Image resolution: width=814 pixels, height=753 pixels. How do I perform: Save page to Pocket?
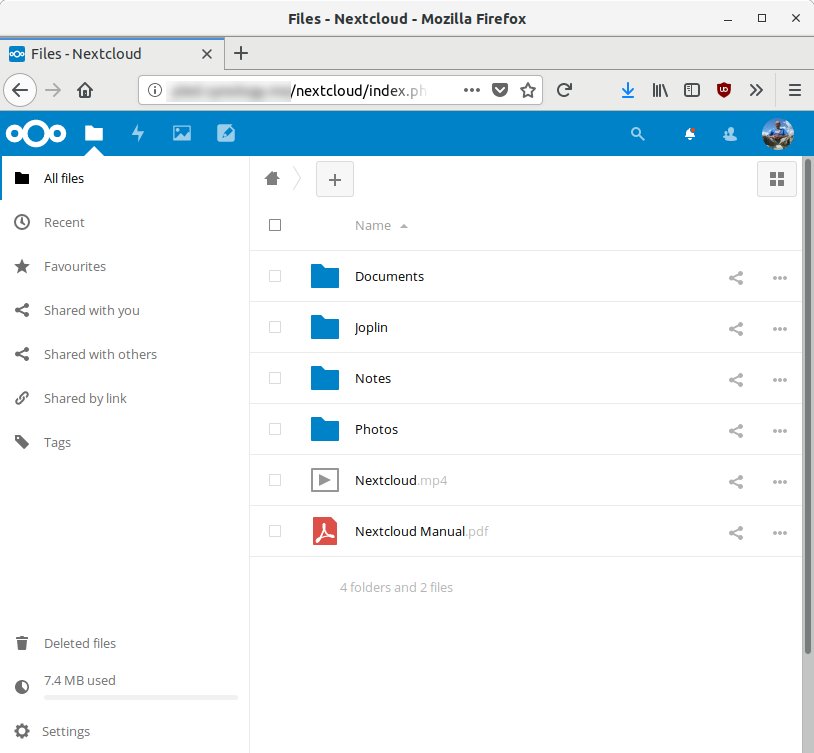[x=499, y=90]
